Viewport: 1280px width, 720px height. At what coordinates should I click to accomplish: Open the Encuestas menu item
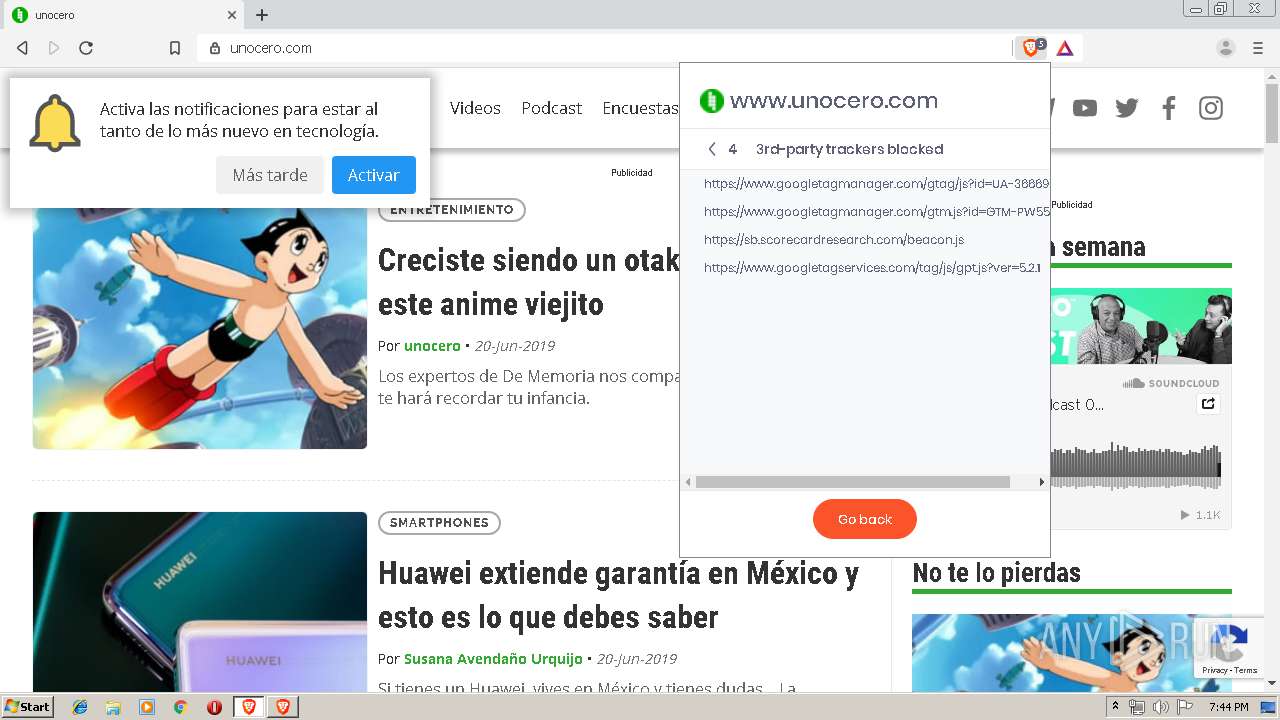(640, 108)
